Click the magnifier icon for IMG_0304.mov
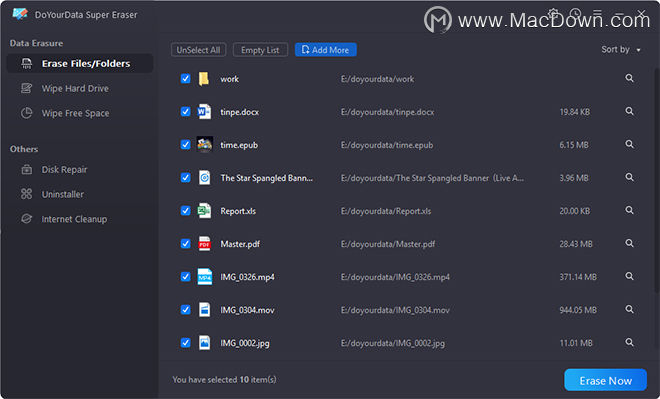The width and height of the screenshot is (660, 399). coord(629,309)
